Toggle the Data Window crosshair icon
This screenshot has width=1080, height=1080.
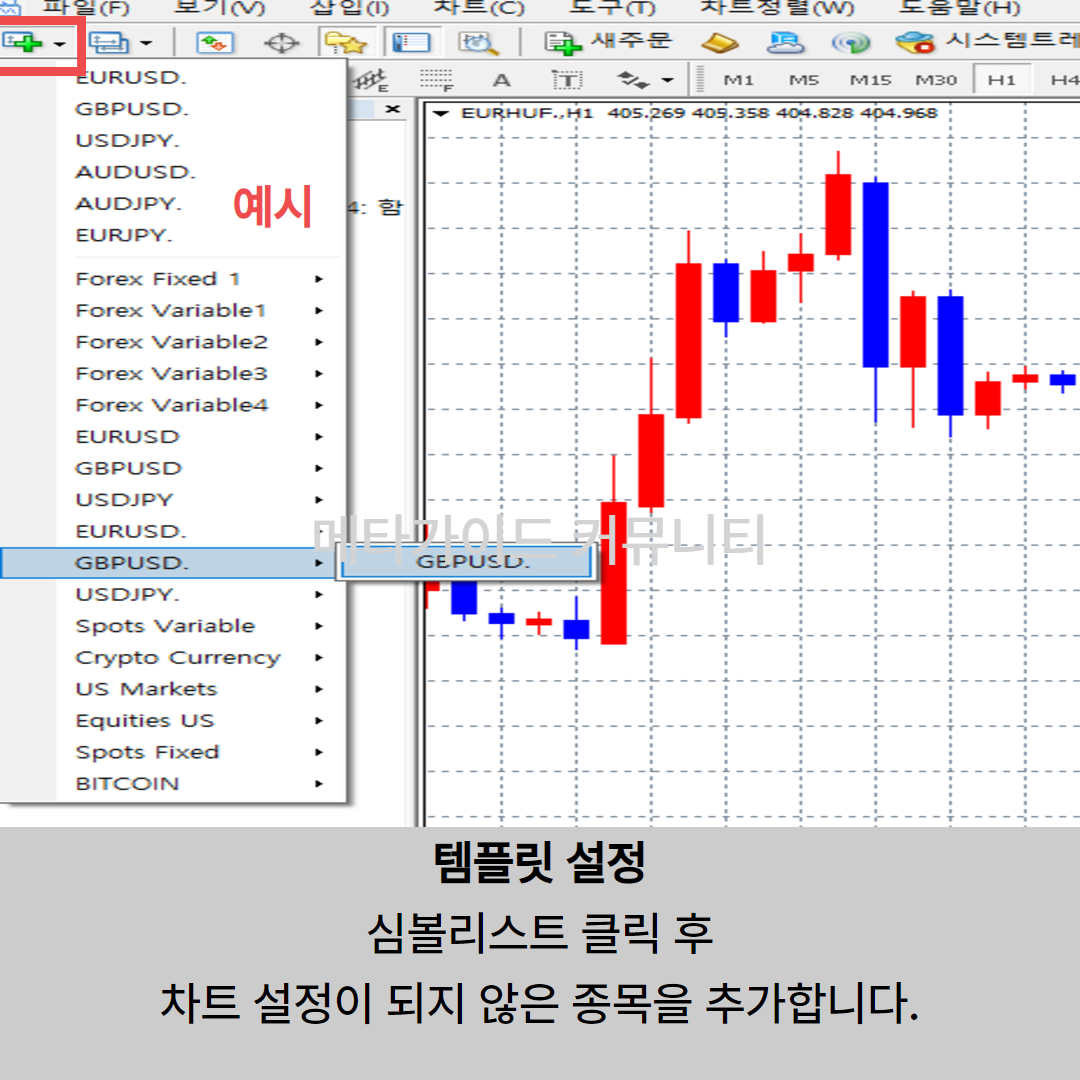point(281,43)
